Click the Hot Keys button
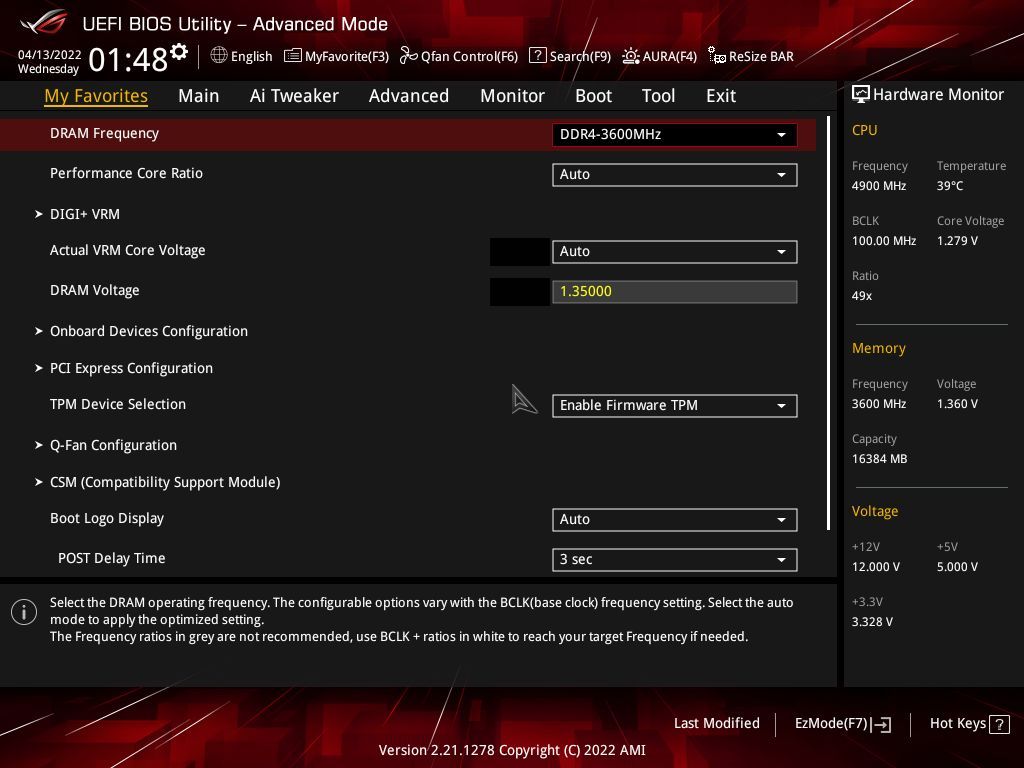The image size is (1024, 768). coord(969,724)
